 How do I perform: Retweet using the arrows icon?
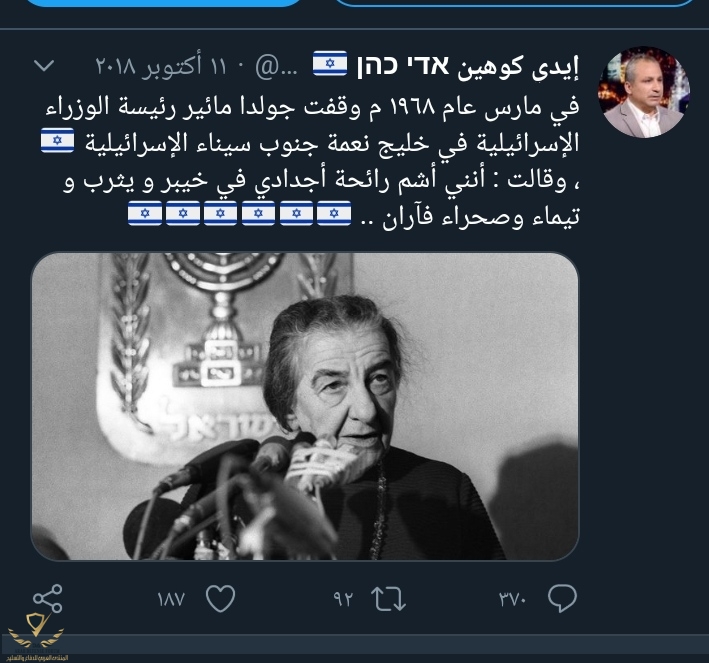tap(388, 599)
